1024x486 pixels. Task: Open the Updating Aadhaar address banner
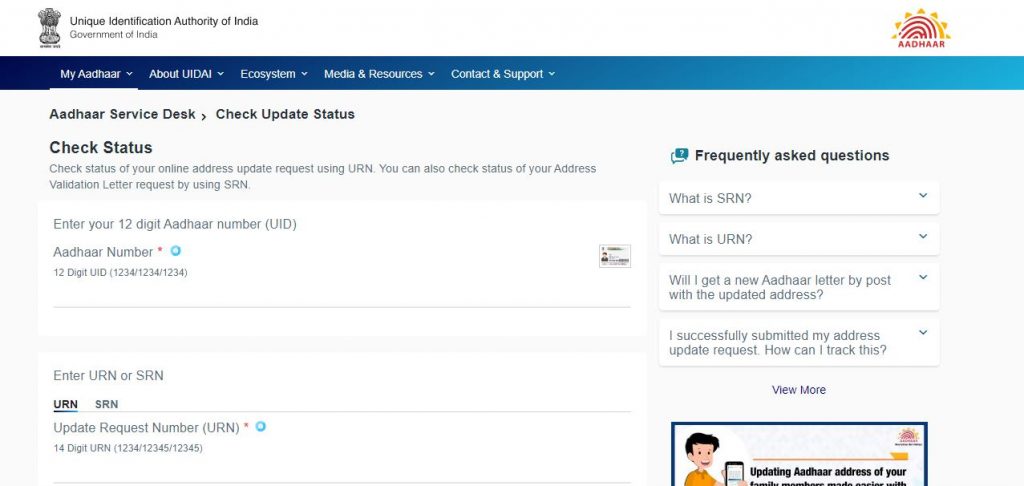pos(799,454)
